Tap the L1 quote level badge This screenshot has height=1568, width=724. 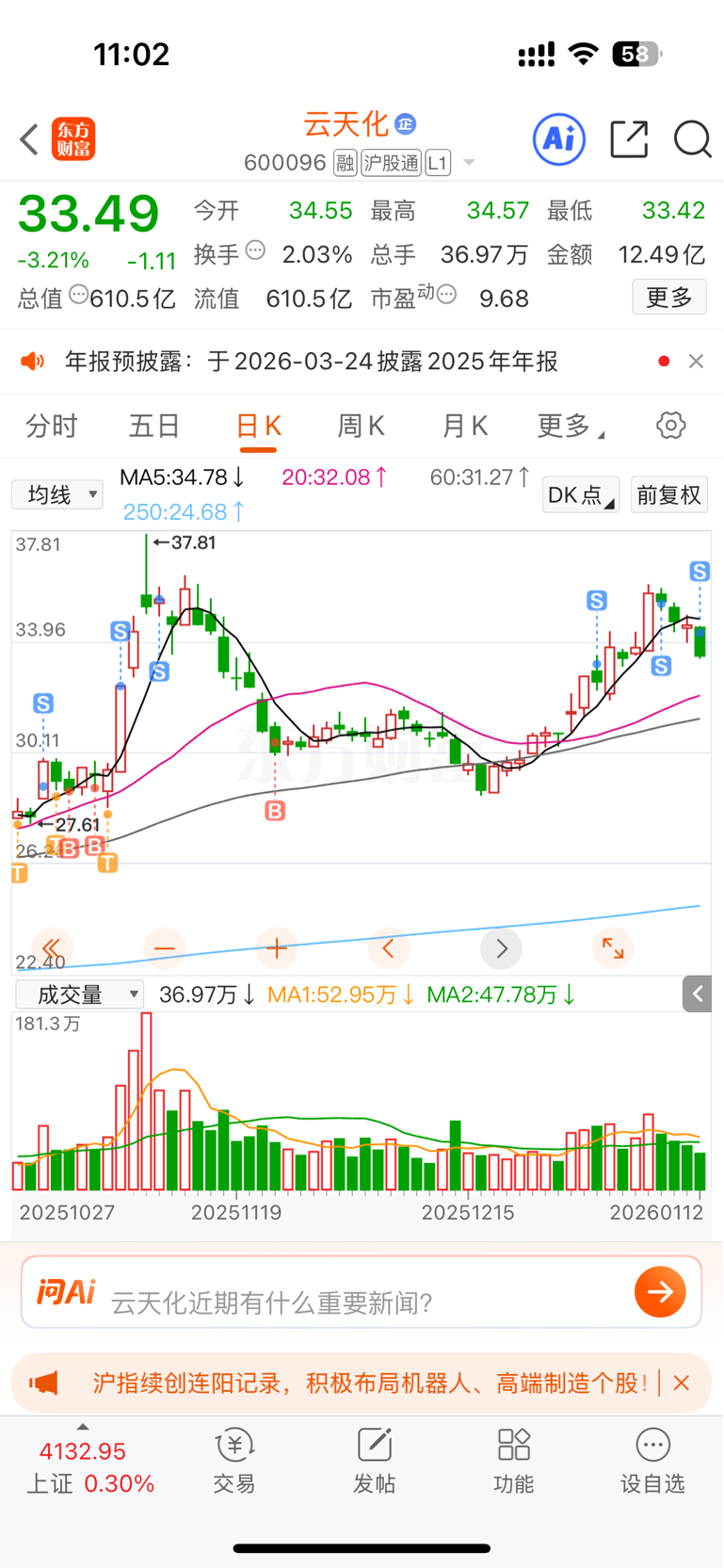(x=438, y=163)
